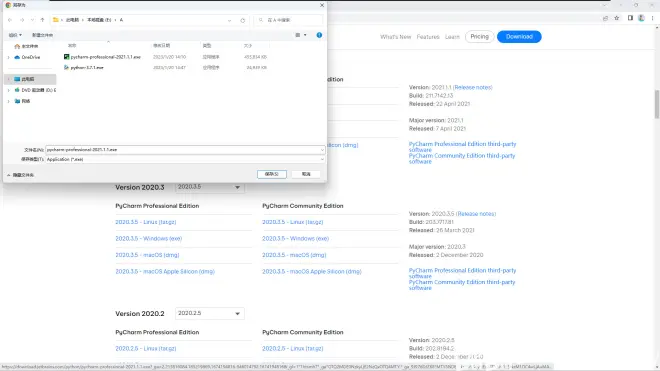Open Features in JetBrains nav
Image resolution: width=660 pixels, height=371 pixels.
[428, 37]
